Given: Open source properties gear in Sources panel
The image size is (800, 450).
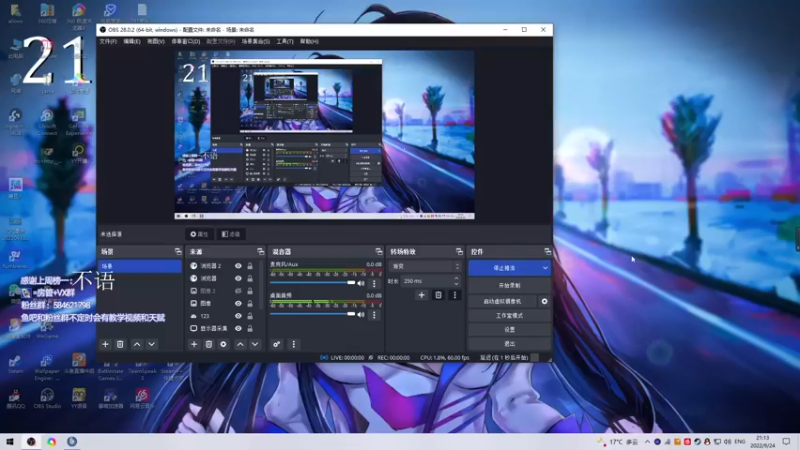Looking at the screenshot, I should 223,344.
